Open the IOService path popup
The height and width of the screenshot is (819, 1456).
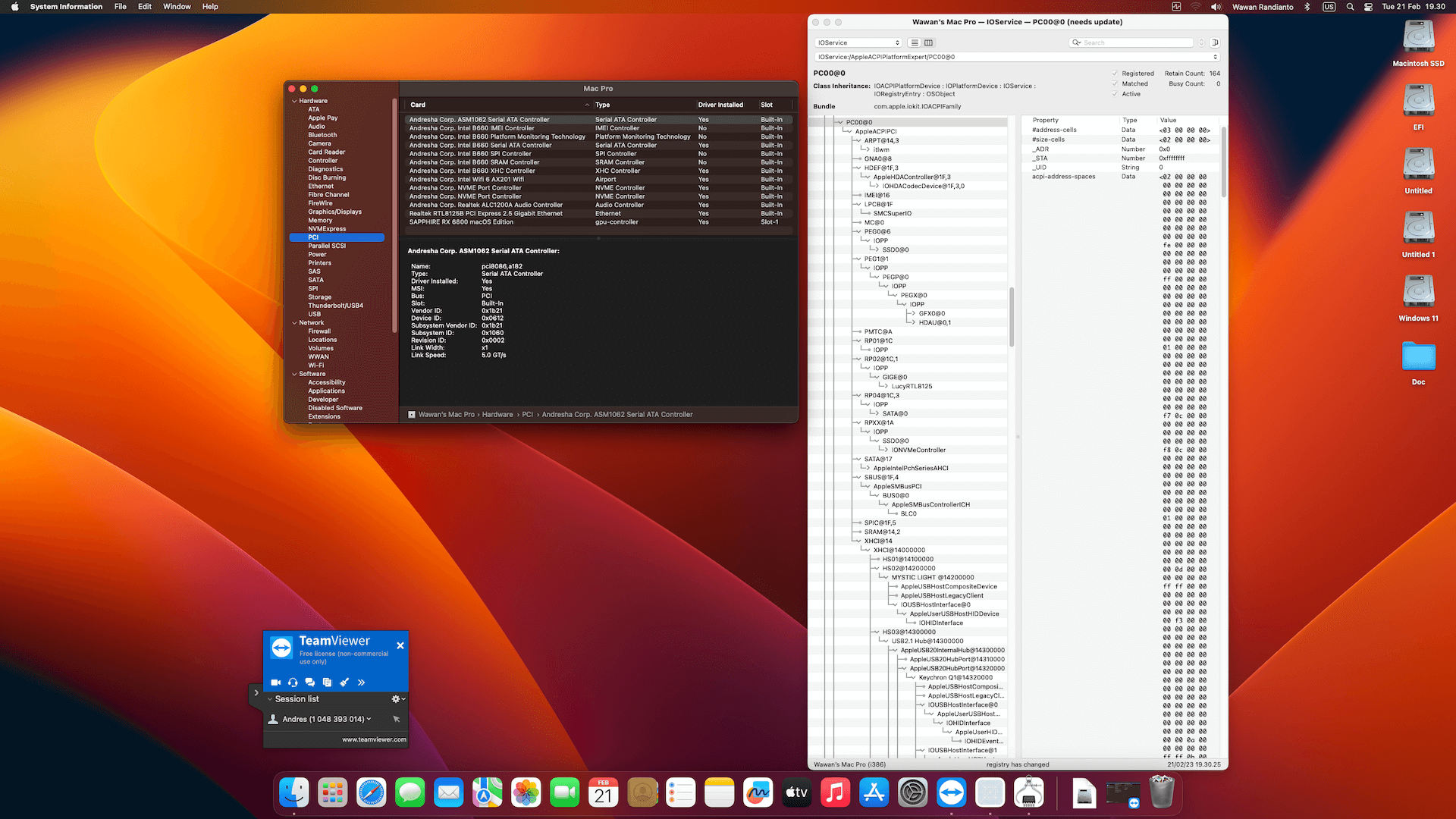pos(1017,57)
